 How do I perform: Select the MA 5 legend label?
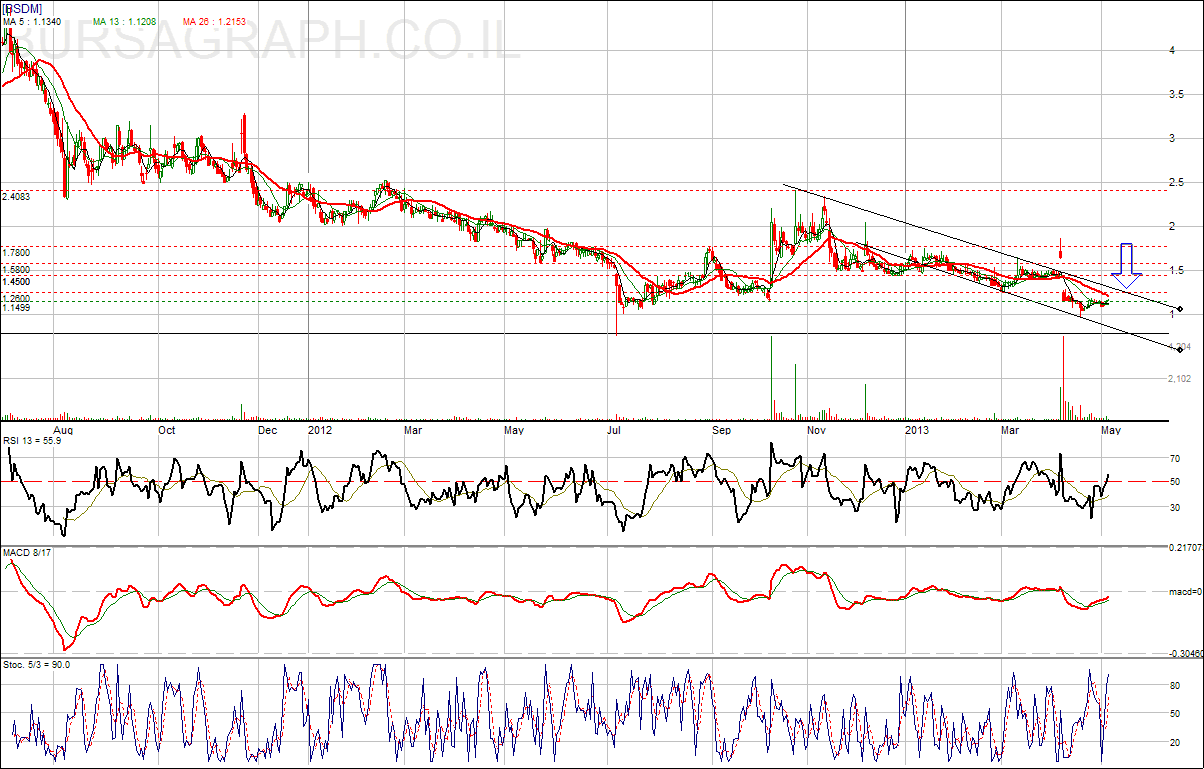tap(32, 21)
